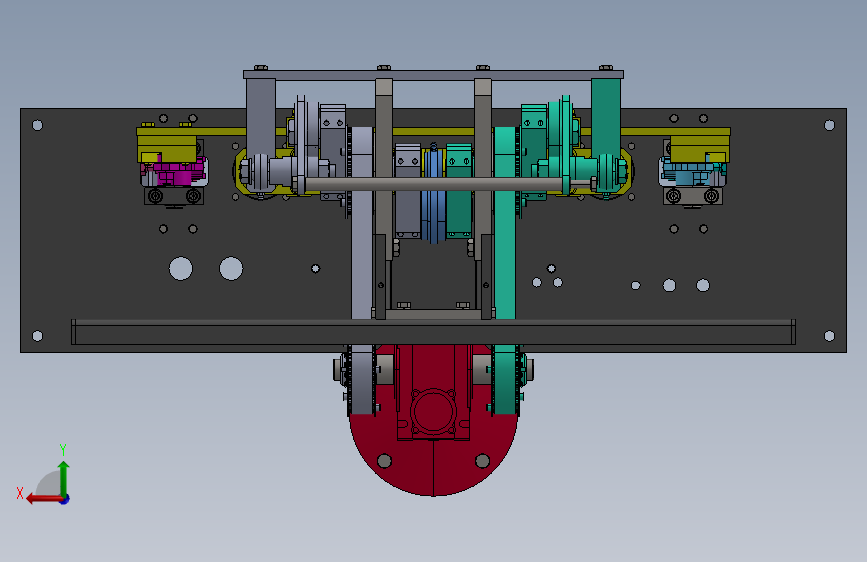Select the gray bearing block beside blue pulley

tap(408, 190)
